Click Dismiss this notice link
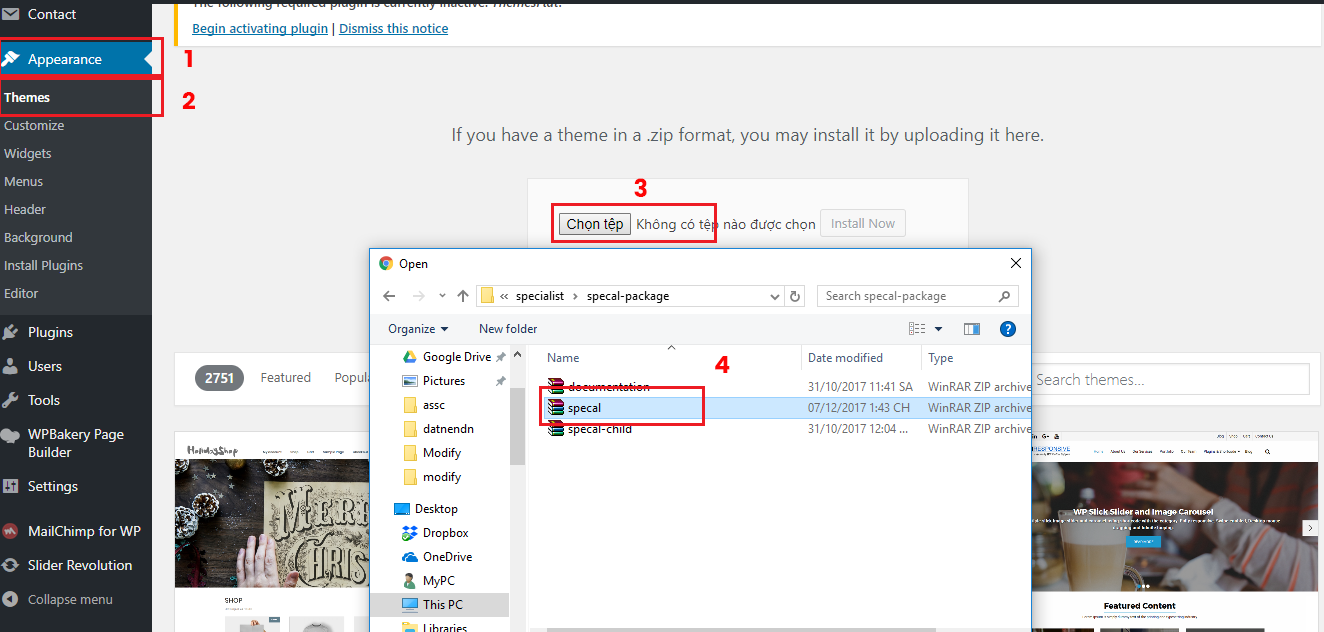Viewport: 1324px width, 632px height. pyautogui.click(x=393, y=28)
